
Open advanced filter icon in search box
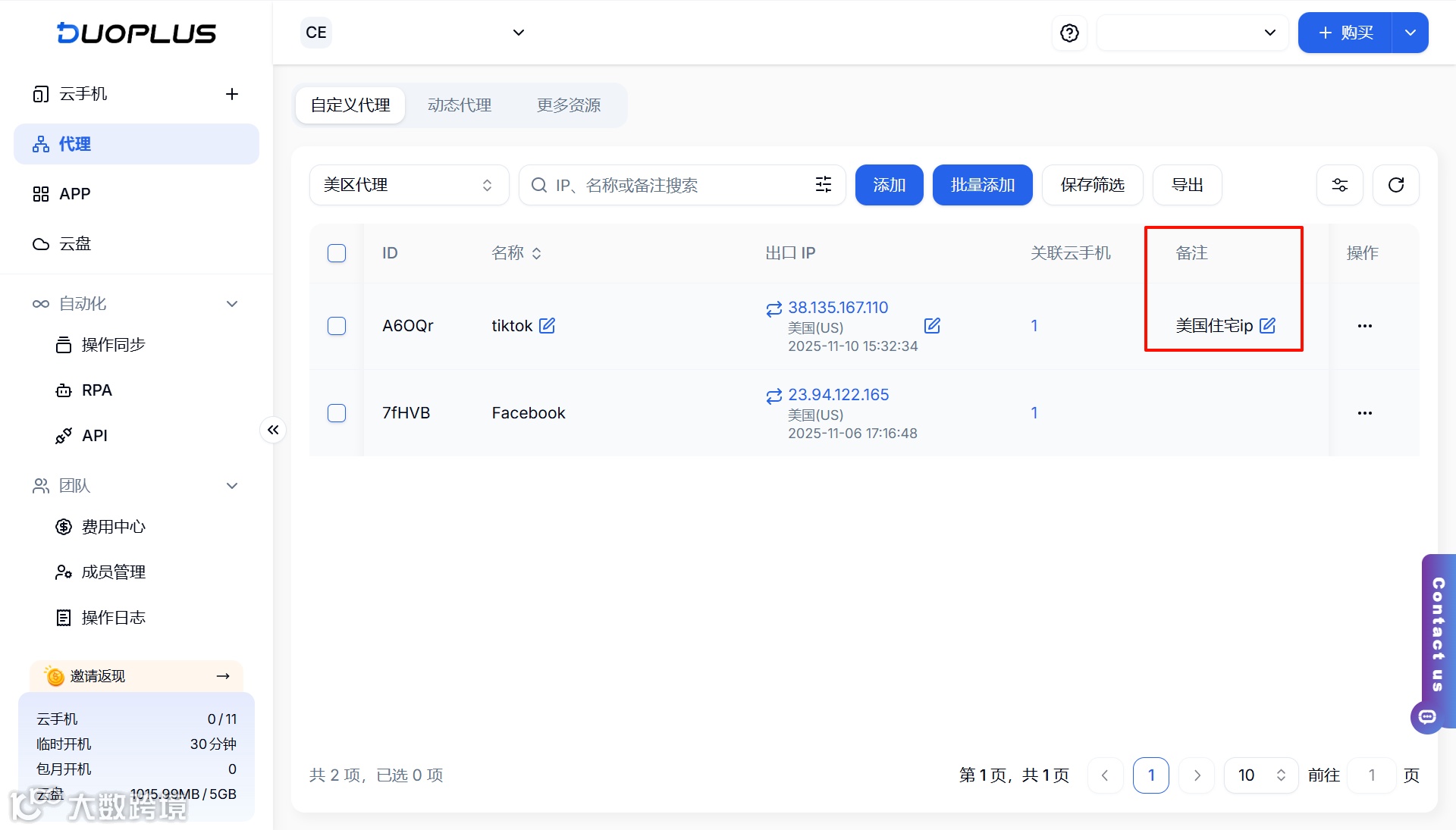point(823,185)
